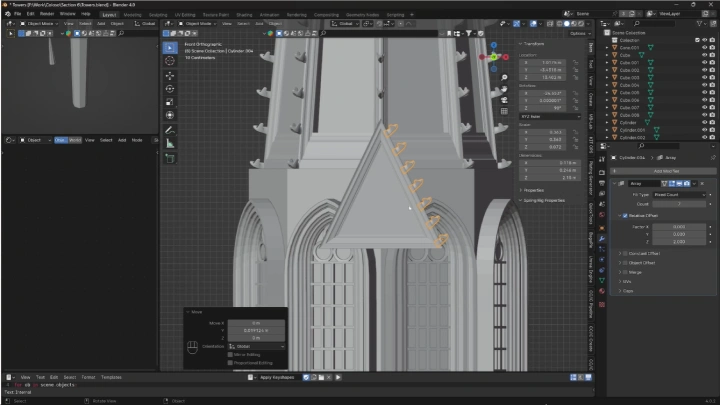Select the Measure tool
The image size is (720, 405).
[x=170, y=144]
